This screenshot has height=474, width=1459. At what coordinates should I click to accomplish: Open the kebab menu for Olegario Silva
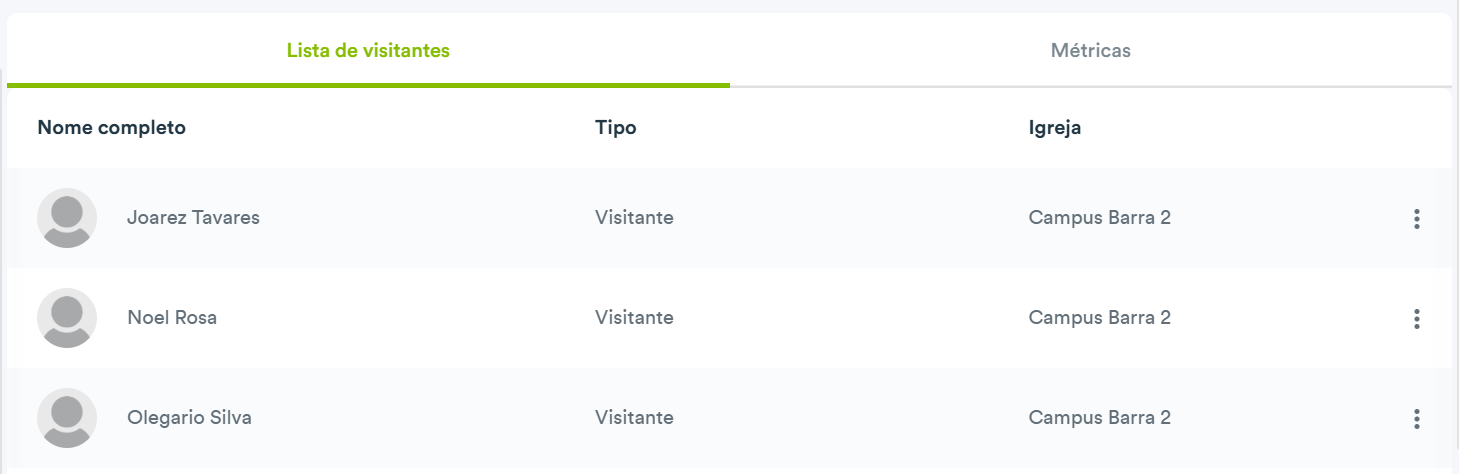point(1416,419)
